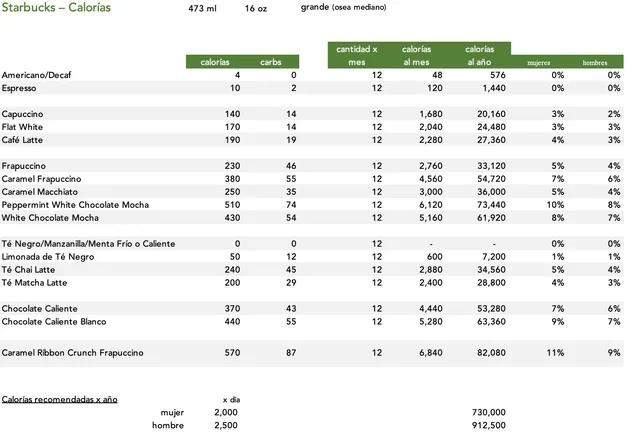Select the 'mujeres' column header

[x=539, y=63]
